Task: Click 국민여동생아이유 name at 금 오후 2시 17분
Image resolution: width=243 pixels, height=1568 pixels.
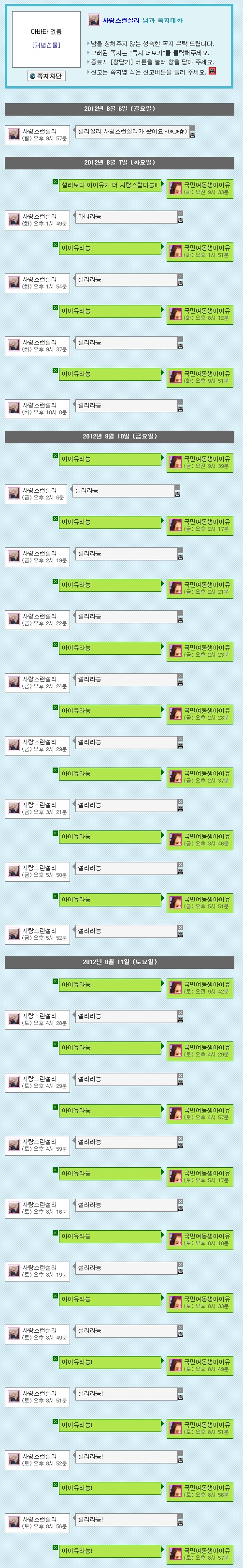Action: coord(207,522)
